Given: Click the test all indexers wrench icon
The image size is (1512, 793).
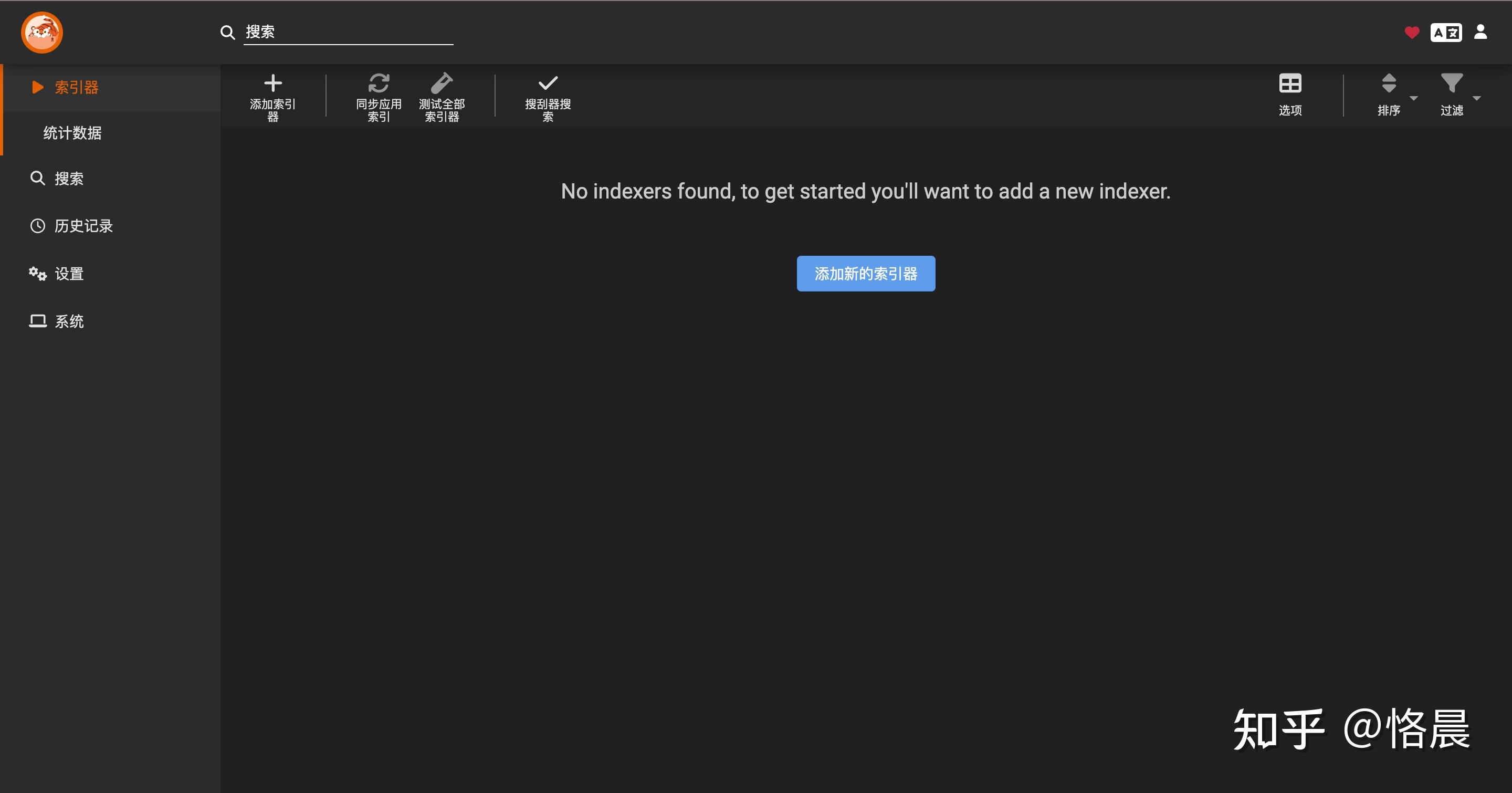Looking at the screenshot, I should click(x=442, y=83).
